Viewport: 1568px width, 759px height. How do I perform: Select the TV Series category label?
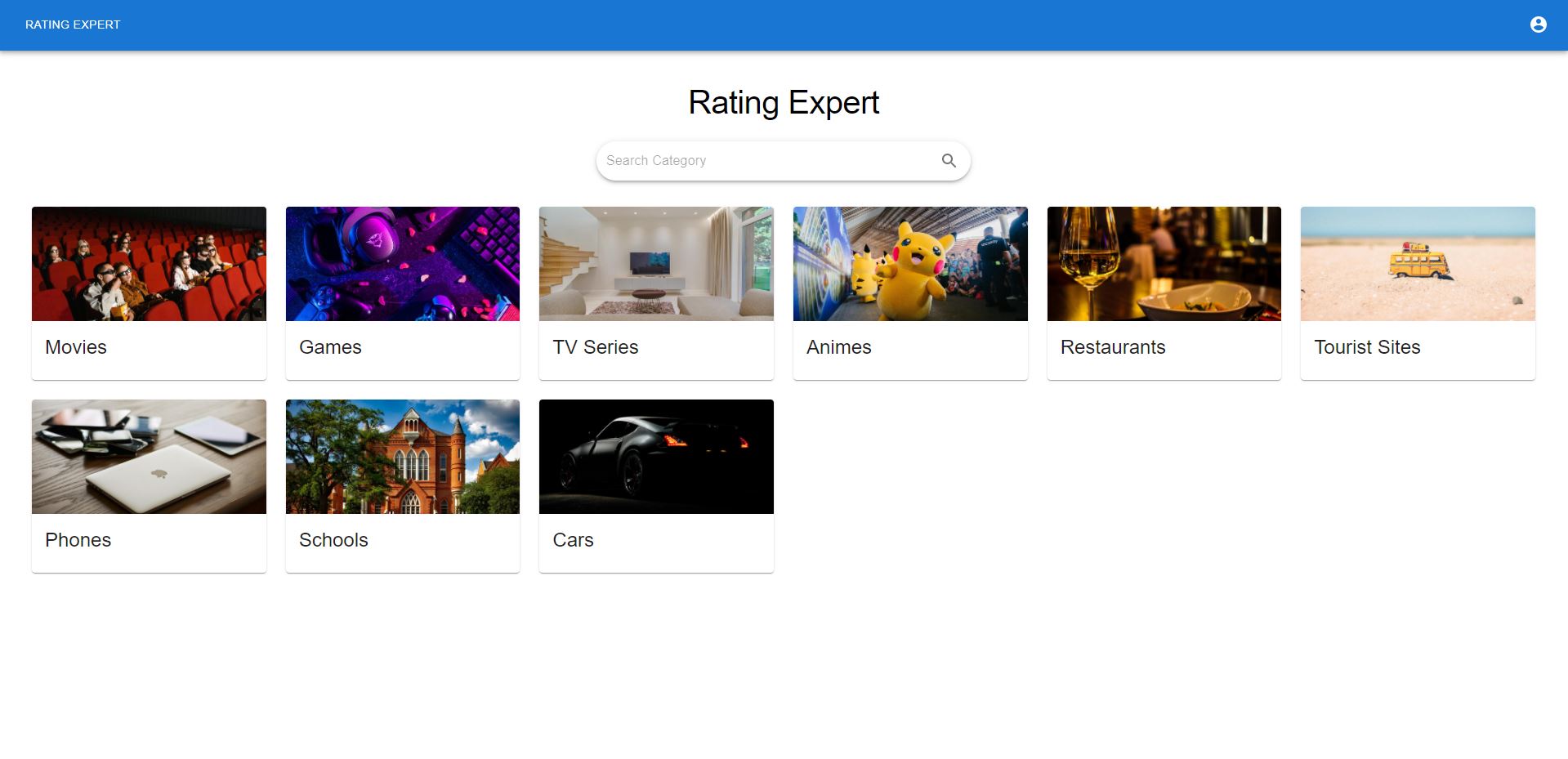point(596,347)
